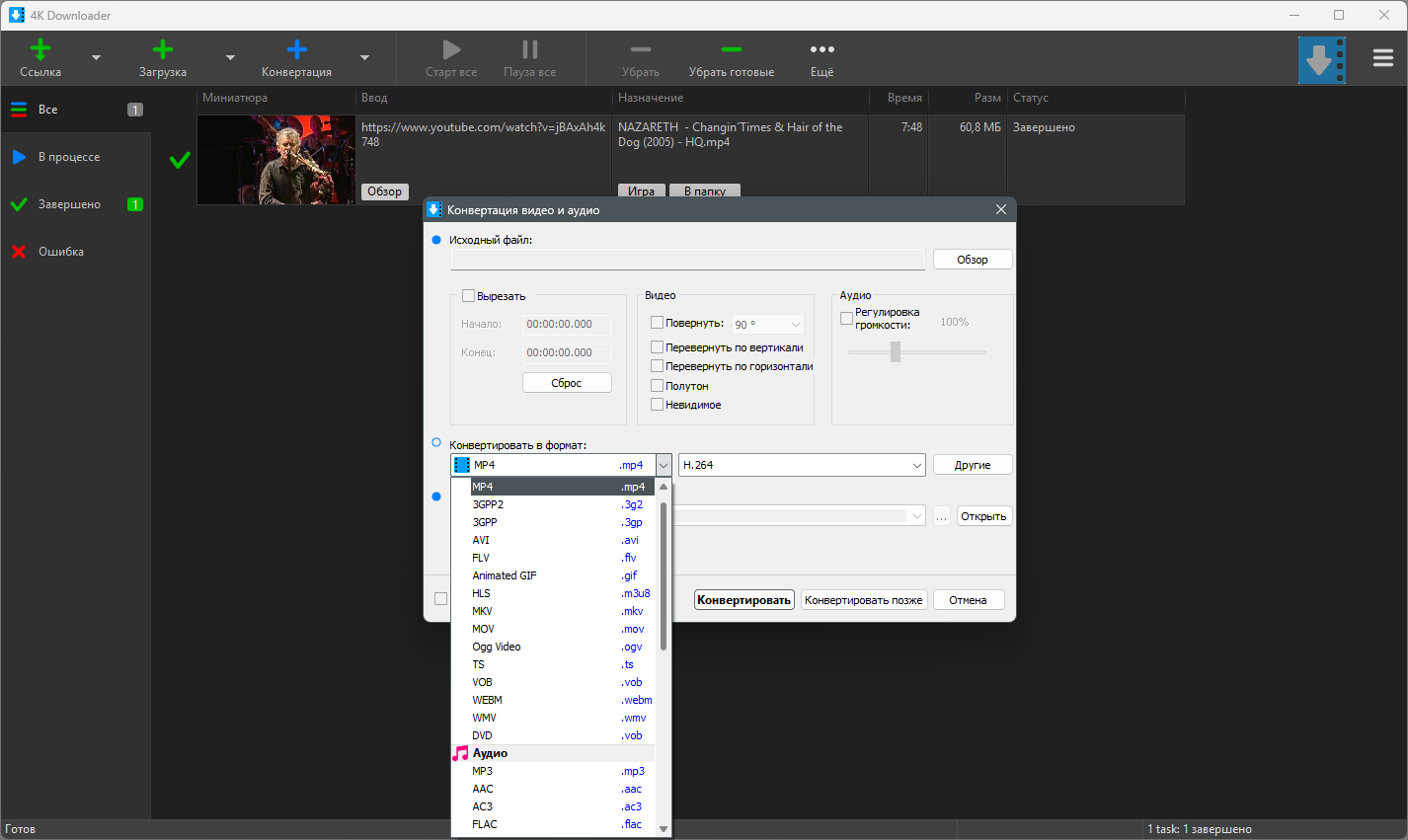Viewport: 1408px width, 840px height.
Task: Click the volume slider handle
Action: 896,351
